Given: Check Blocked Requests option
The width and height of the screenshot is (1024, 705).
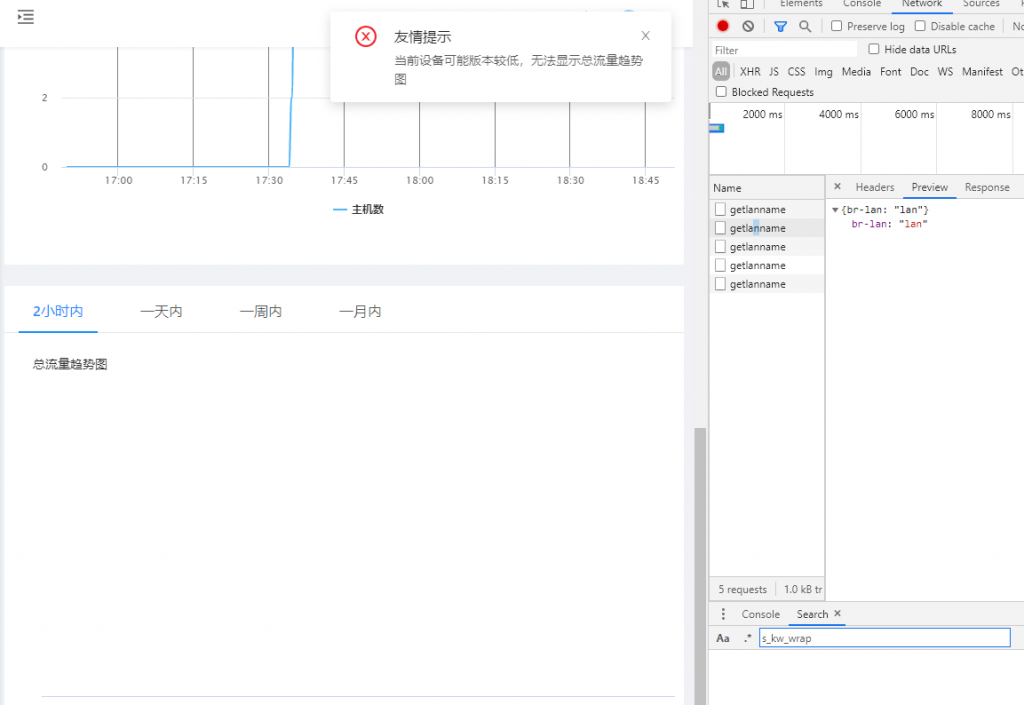Looking at the screenshot, I should (721, 92).
